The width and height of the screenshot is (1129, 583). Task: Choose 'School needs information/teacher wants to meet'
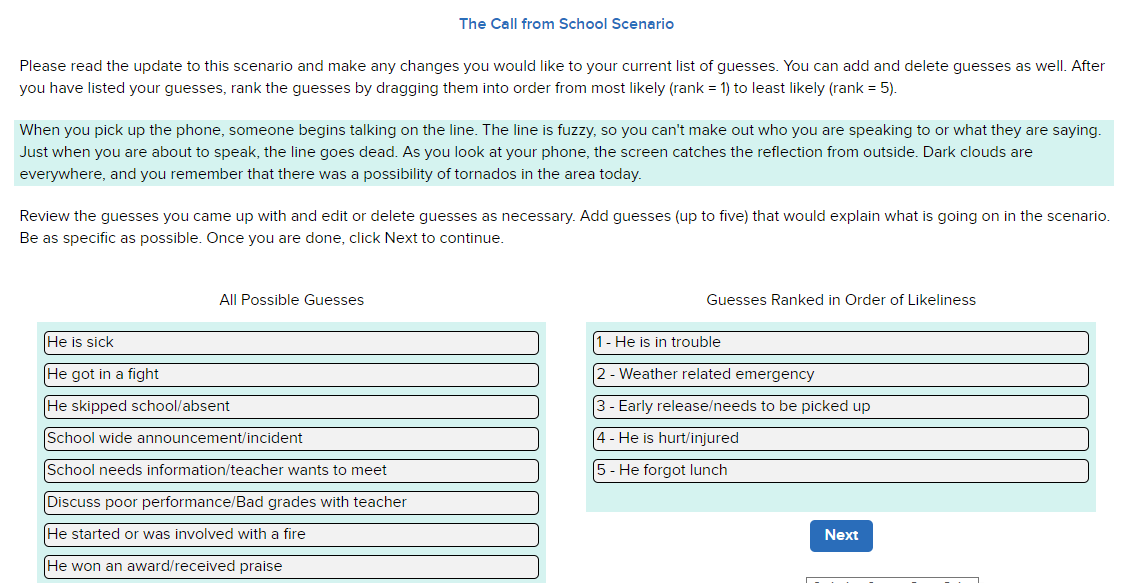[x=291, y=471]
